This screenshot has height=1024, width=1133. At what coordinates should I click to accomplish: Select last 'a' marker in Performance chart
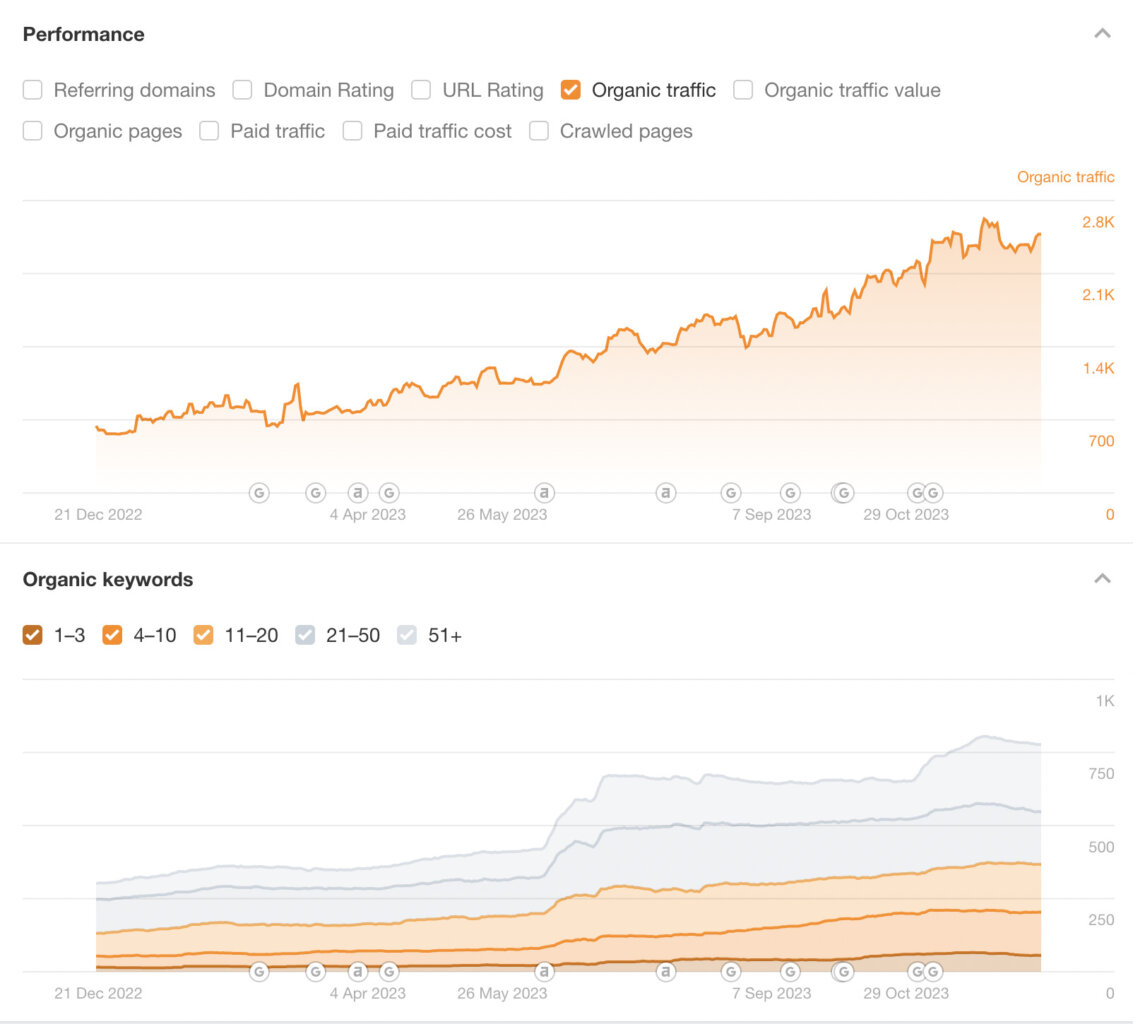point(666,492)
